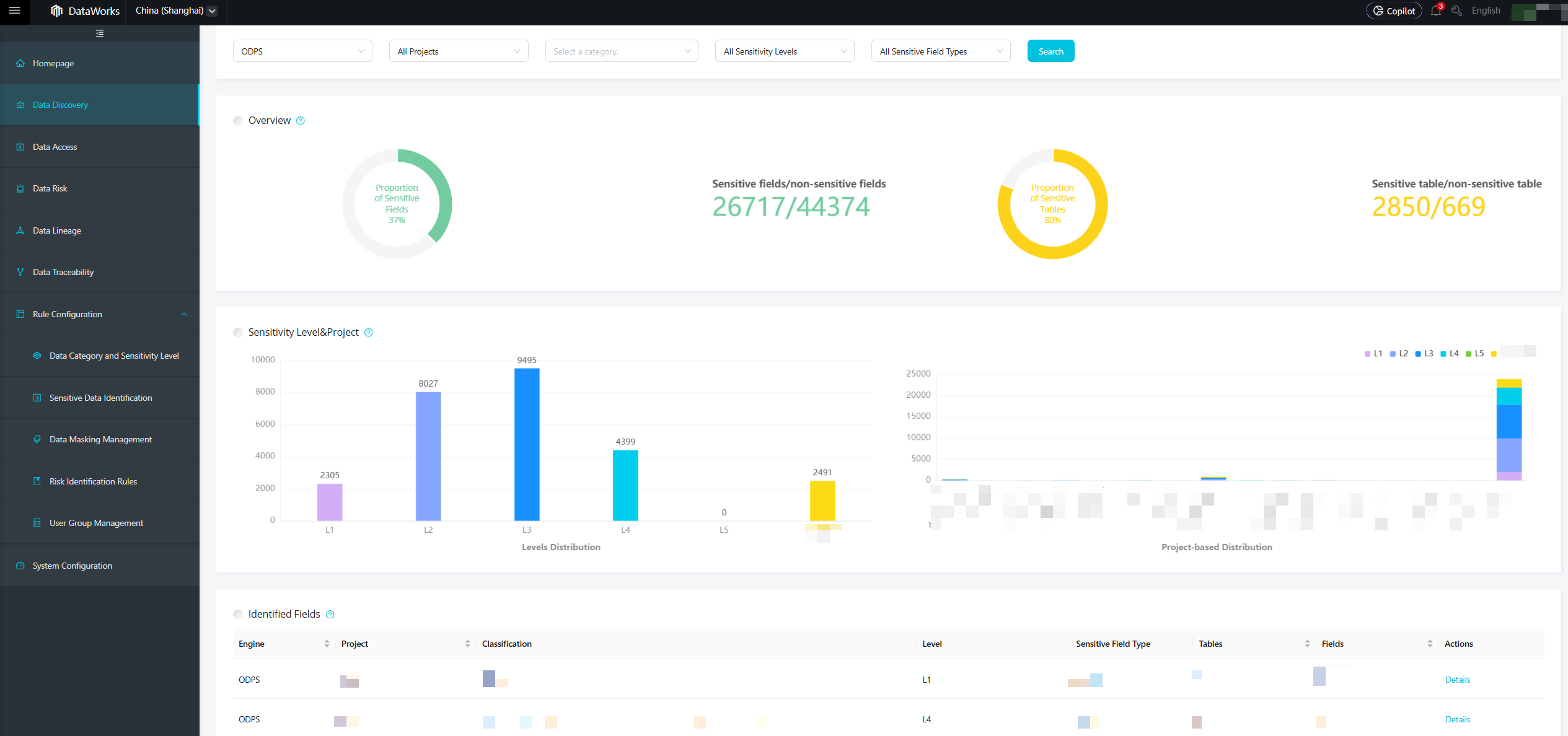Open the notifications bell

pyautogui.click(x=1435, y=11)
